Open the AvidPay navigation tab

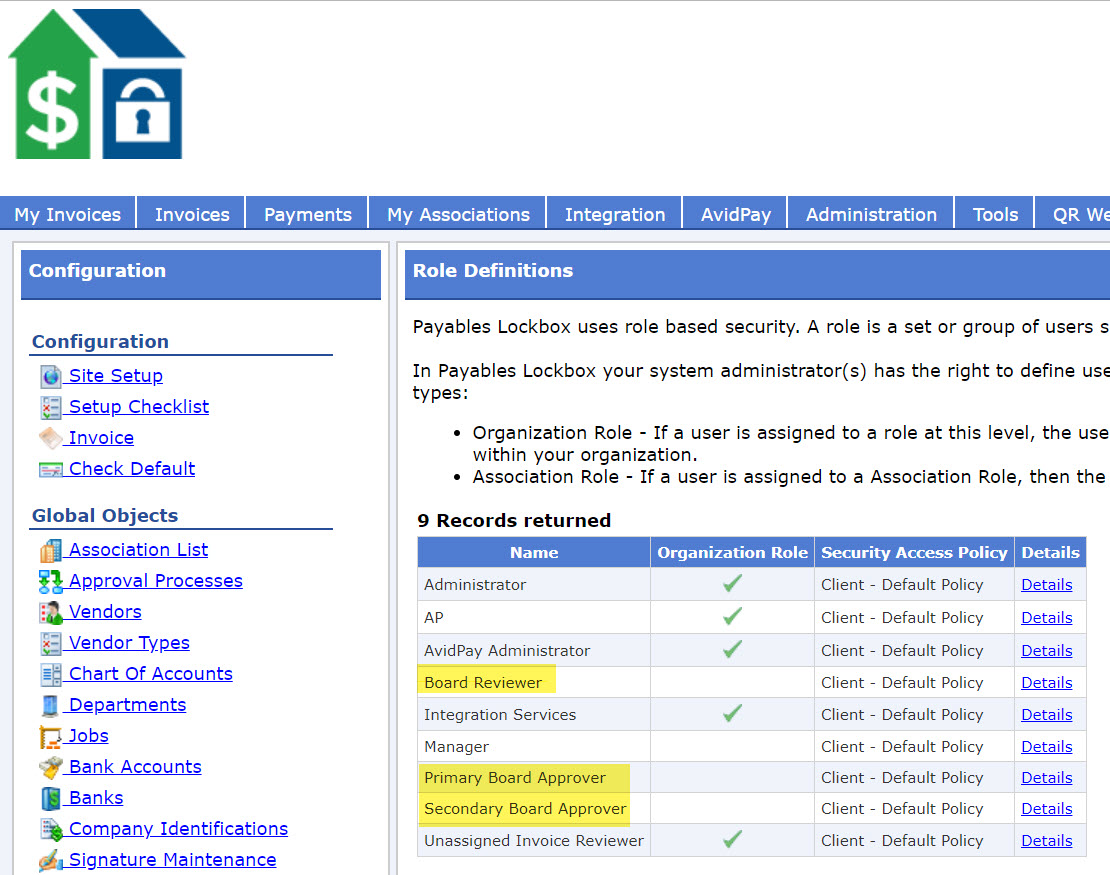735,214
